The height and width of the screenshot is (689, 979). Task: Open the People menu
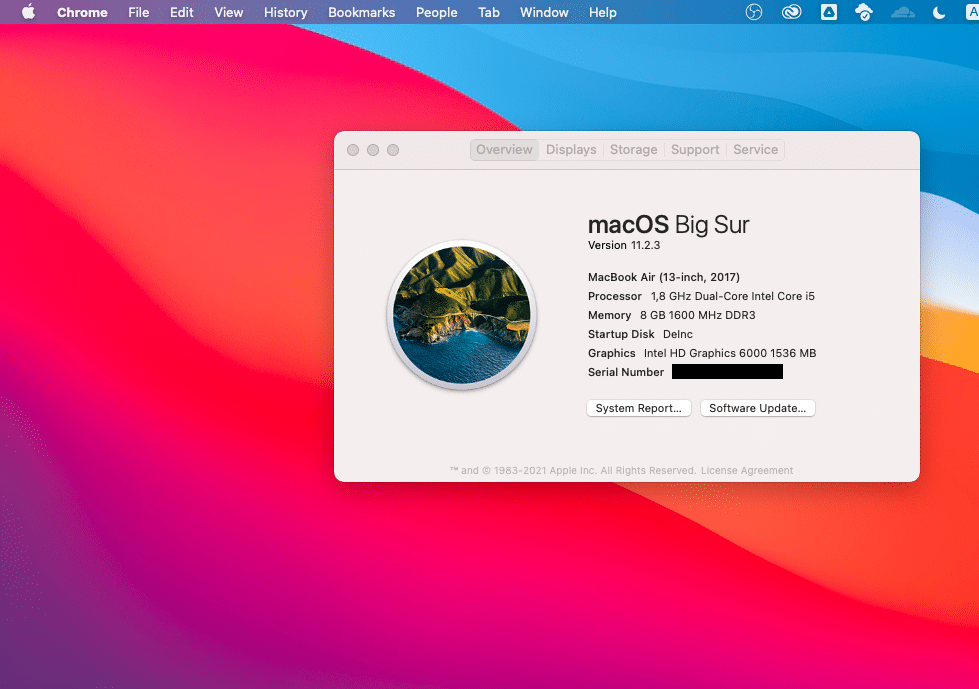click(x=436, y=12)
